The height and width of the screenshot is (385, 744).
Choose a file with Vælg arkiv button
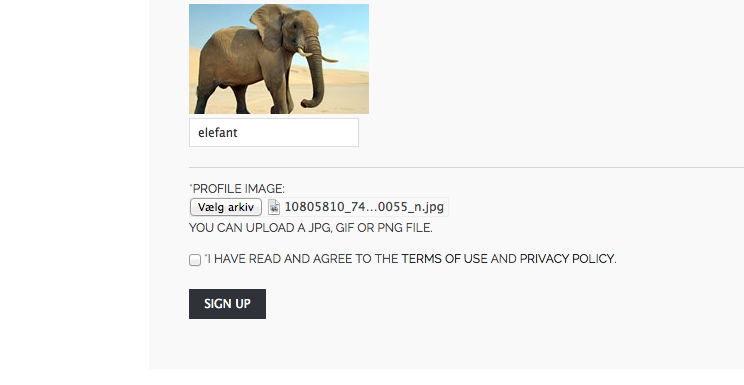[226, 207]
